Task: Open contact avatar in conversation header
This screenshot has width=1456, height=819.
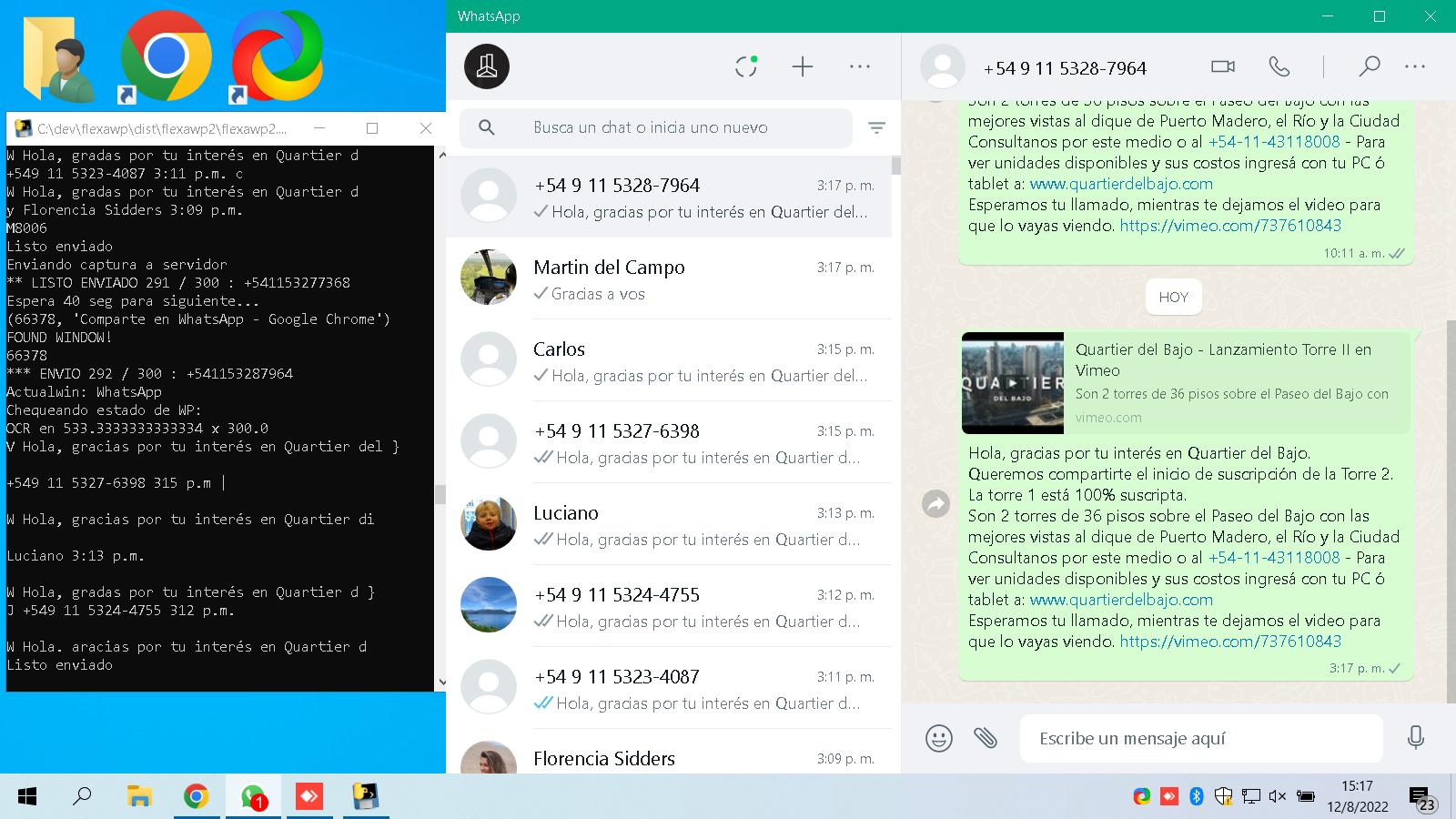Action: pos(943,66)
